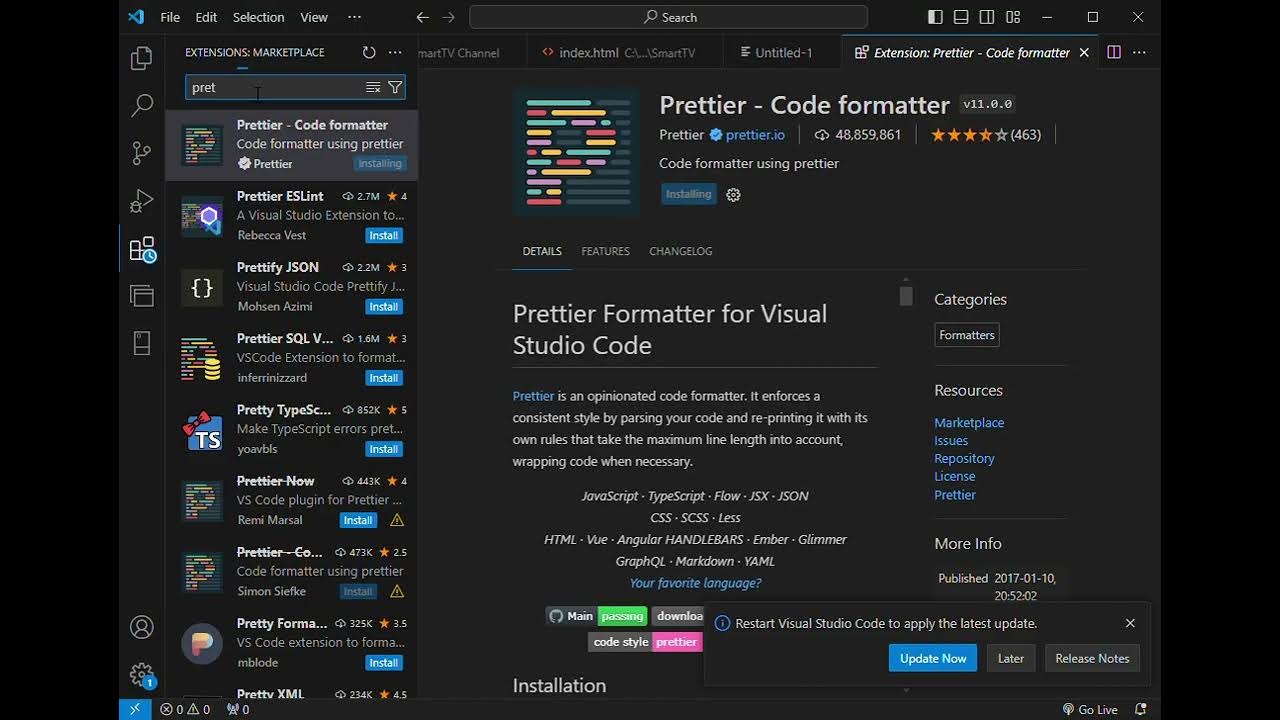Viewport: 1280px width, 720px height.
Task: Select the DETAILS tab
Action: (542, 251)
